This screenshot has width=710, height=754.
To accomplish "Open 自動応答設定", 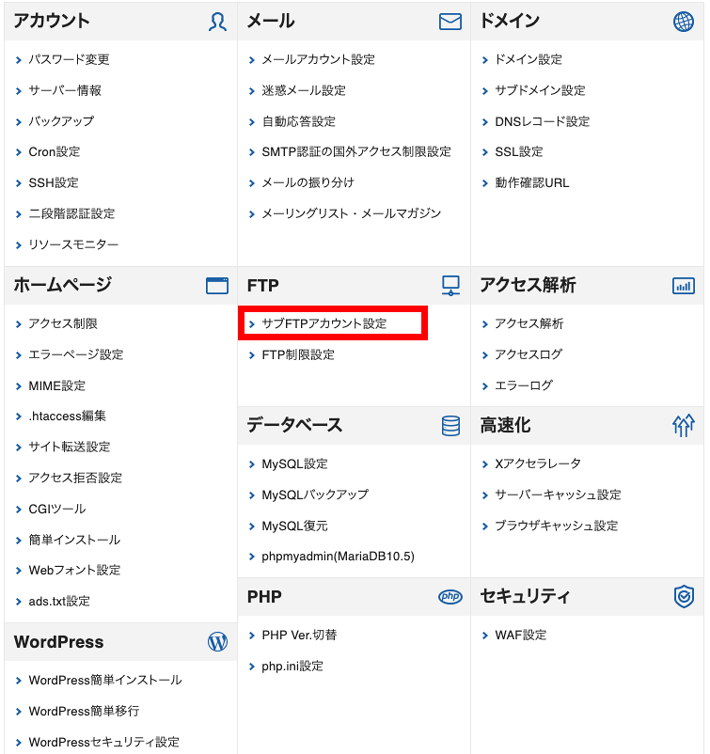I will [x=299, y=122].
